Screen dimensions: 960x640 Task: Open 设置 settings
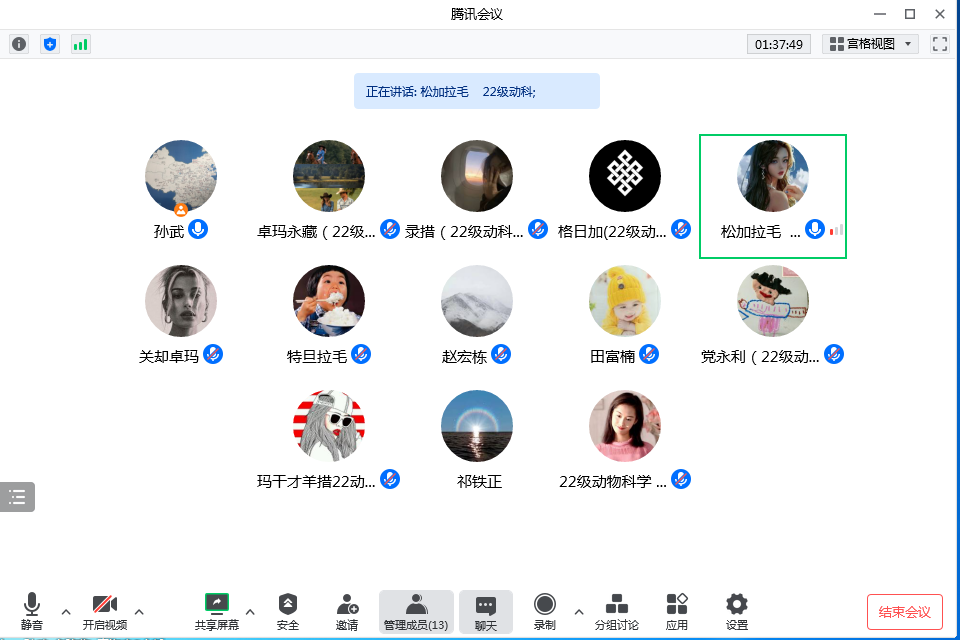[737, 611]
